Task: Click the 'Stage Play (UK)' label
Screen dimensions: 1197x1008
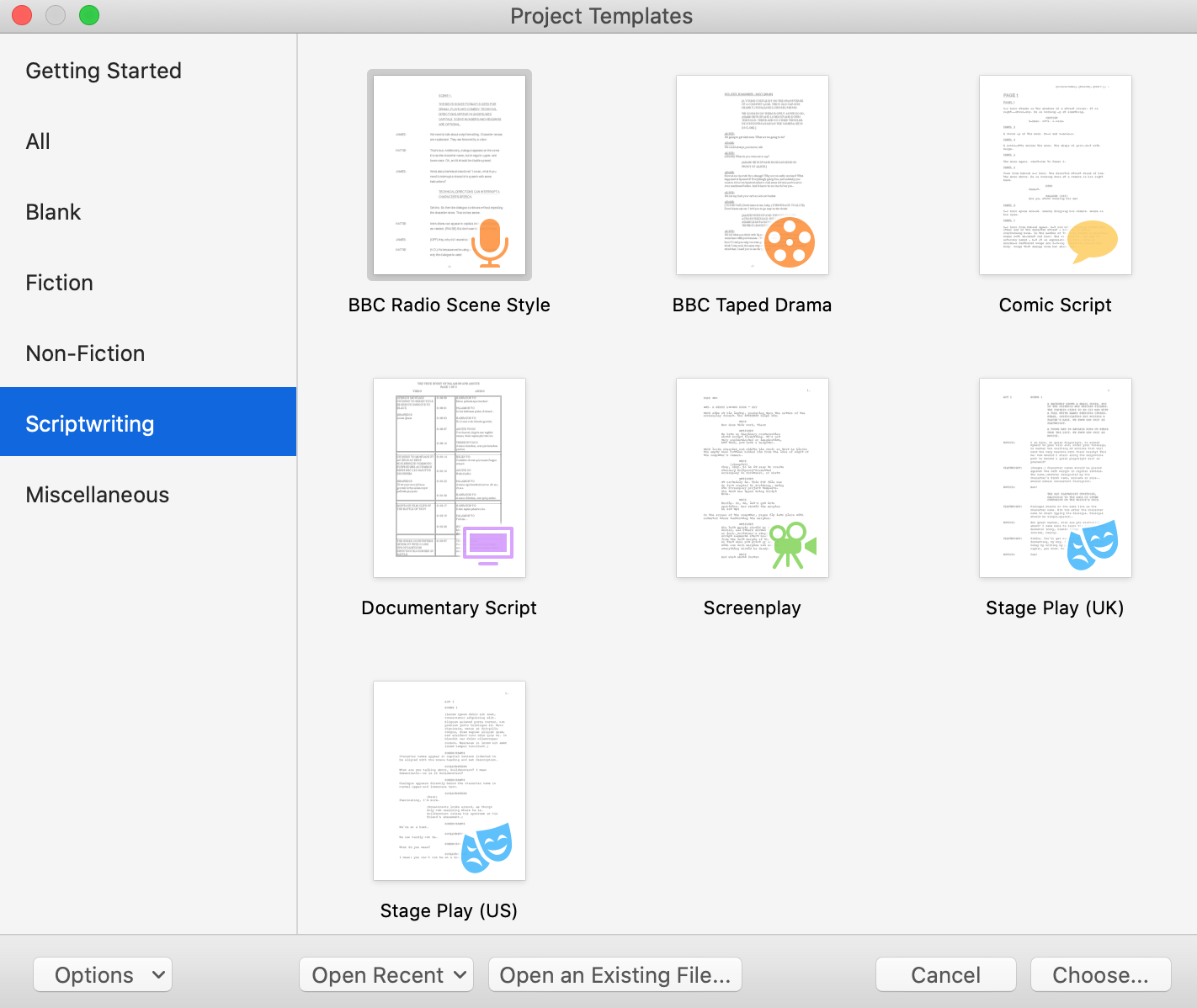Action: pyautogui.click(x=1056, y=608)
